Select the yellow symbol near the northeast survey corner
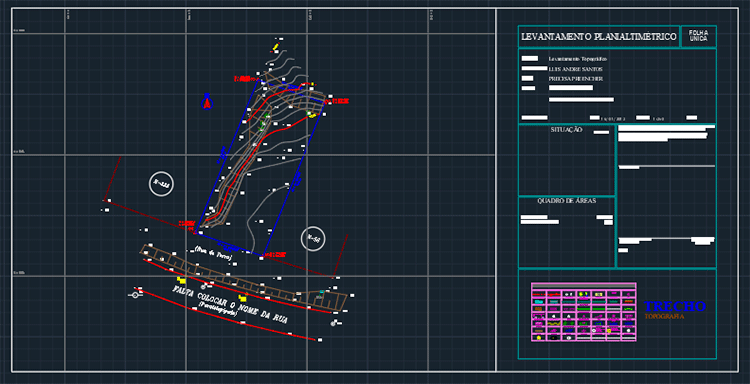This screenshot has width=750, height=384. [312, 115]
